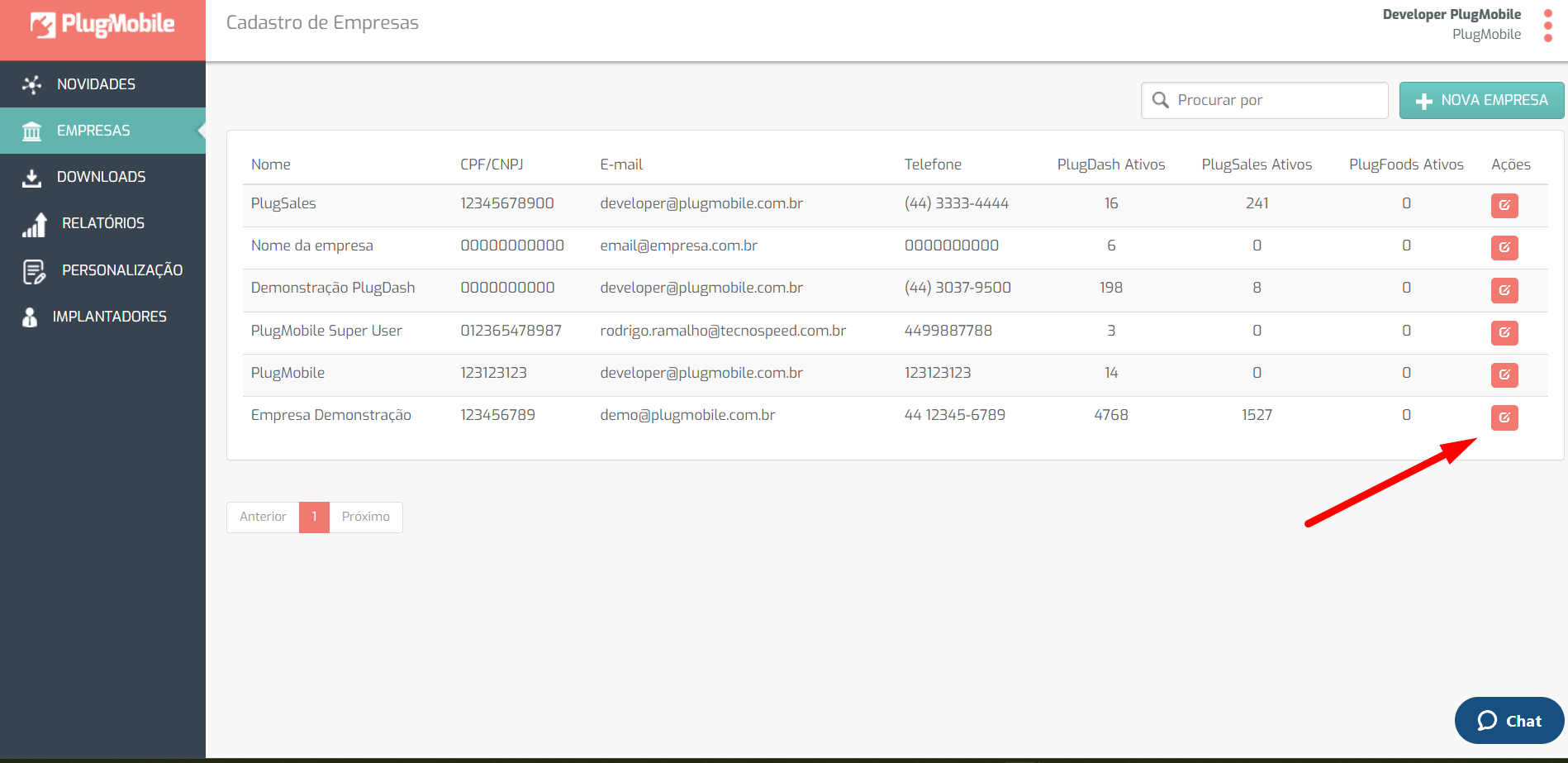Viewport: 1568px width, 763px height.
Task: Click the Relatórios chart icon
Action: click(x=34, y=223)
